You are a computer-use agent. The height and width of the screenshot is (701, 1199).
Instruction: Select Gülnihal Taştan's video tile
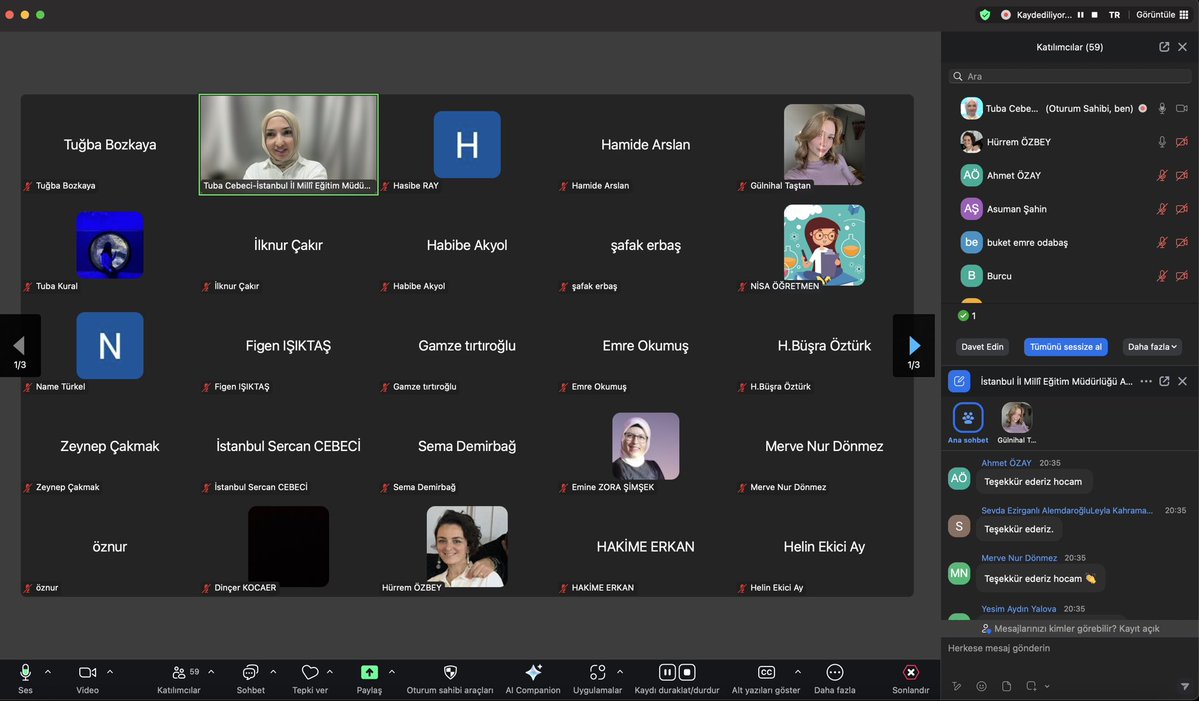[x=824, y=144]
